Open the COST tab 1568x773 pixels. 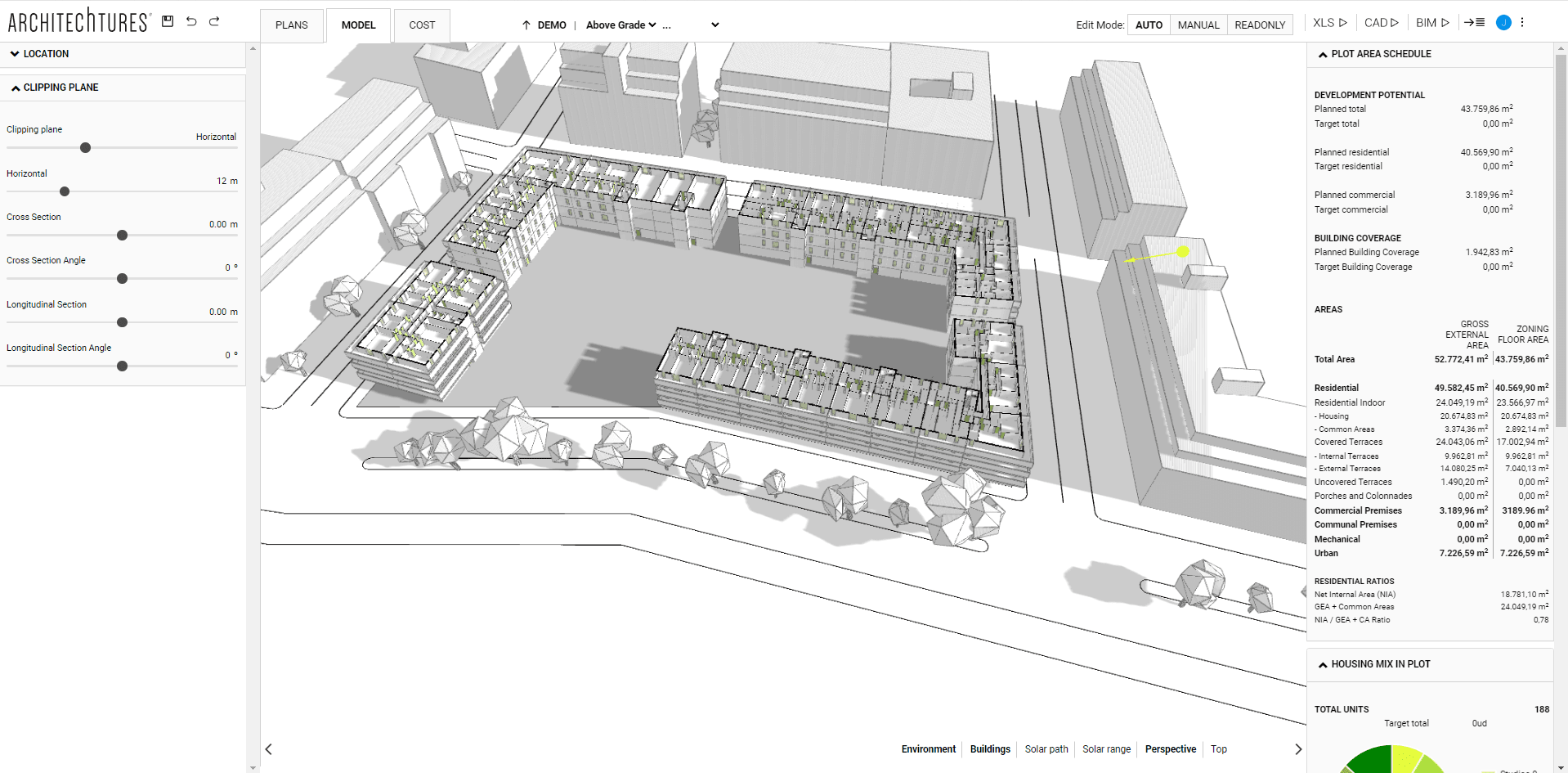pyautogui.click(x=421, y=25)
